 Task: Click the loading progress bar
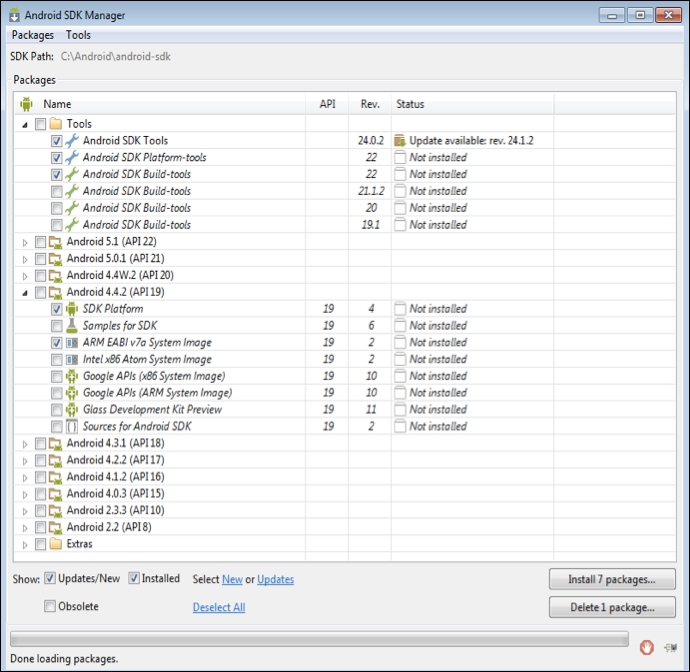(319, 639)
